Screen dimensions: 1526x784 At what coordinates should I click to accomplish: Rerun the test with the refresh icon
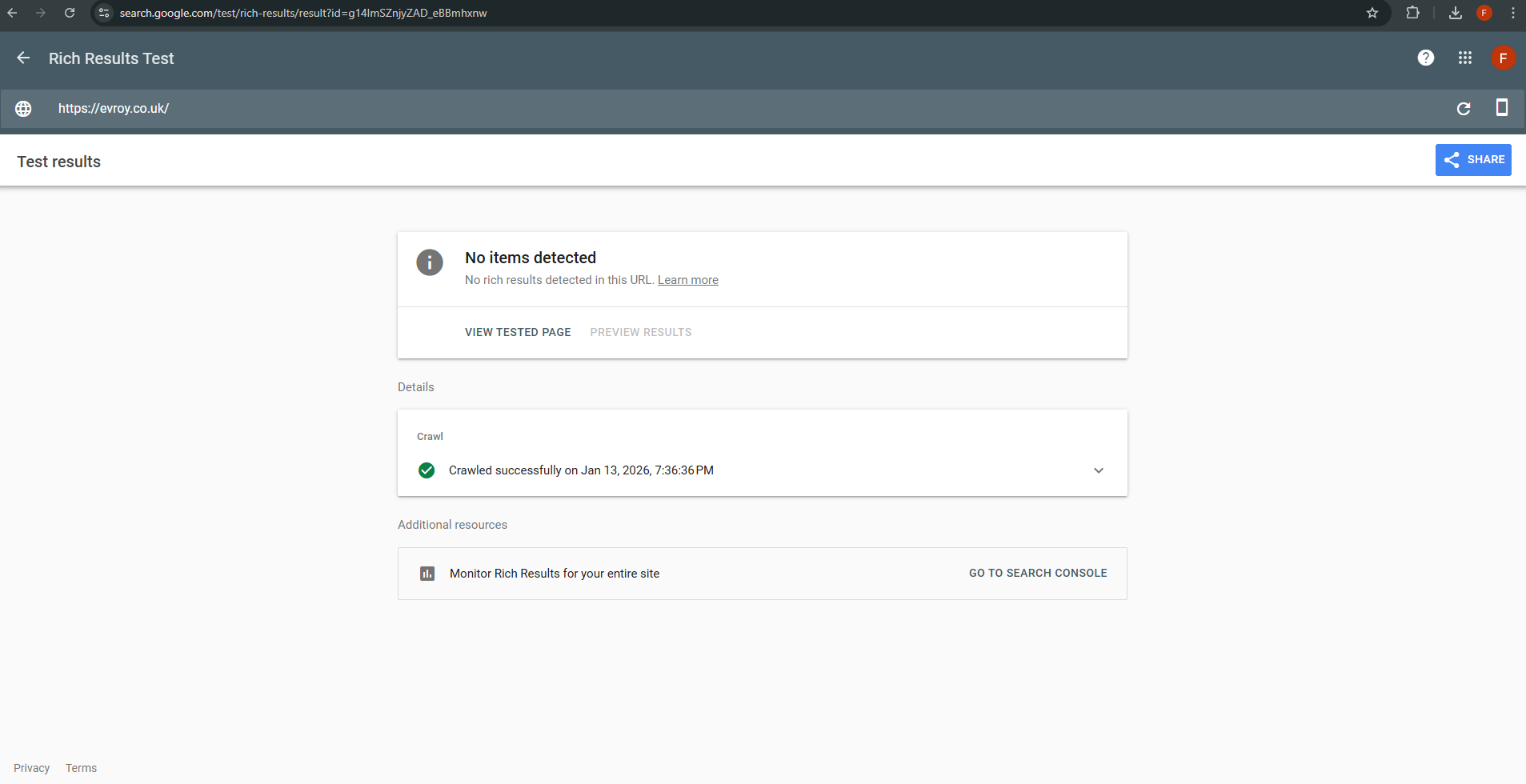click(x=1463, y=109)
